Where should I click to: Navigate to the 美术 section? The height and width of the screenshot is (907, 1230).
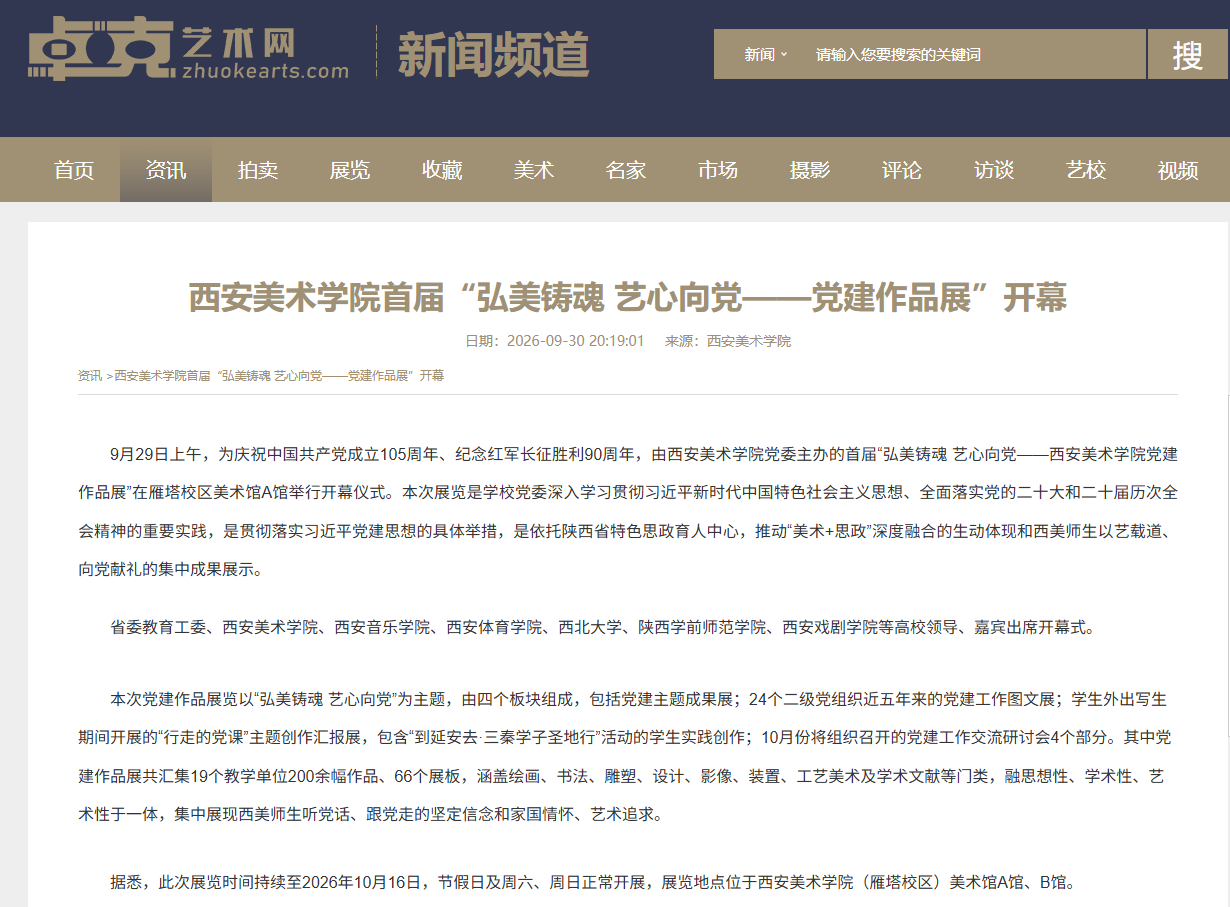[534, 170]
